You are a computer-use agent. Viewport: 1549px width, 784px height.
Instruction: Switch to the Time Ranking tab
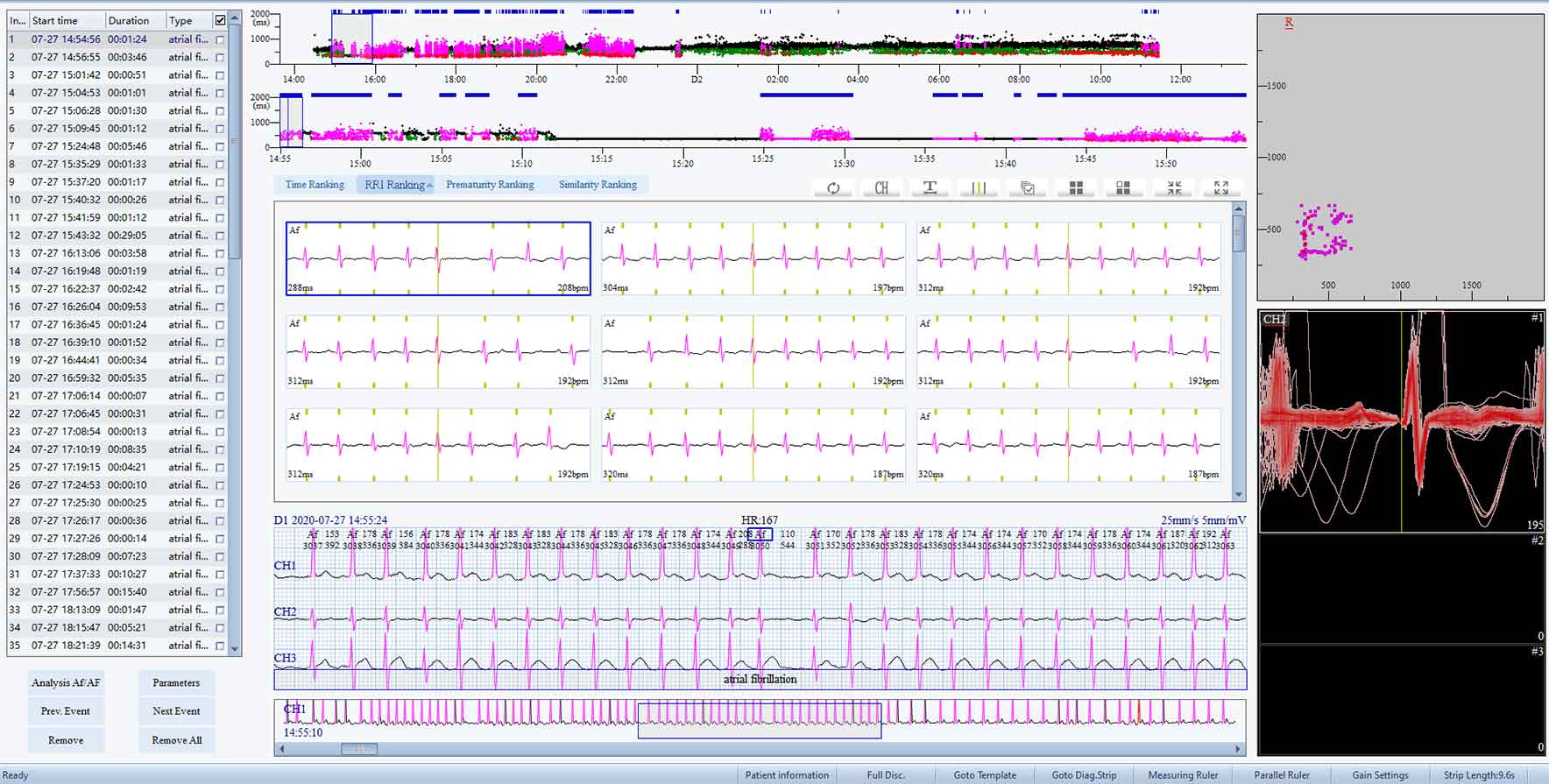(x=315, y=185)
